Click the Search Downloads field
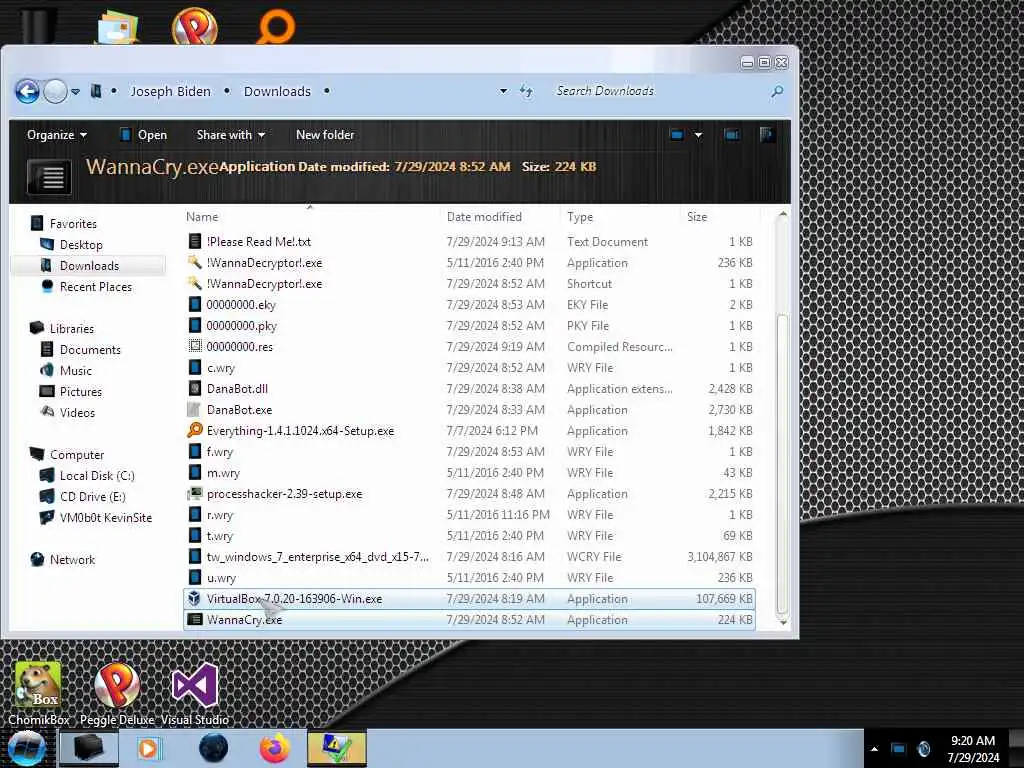The width and height of the screenshot is (1024, 768). pyautogui.click(x=660, y=91)
